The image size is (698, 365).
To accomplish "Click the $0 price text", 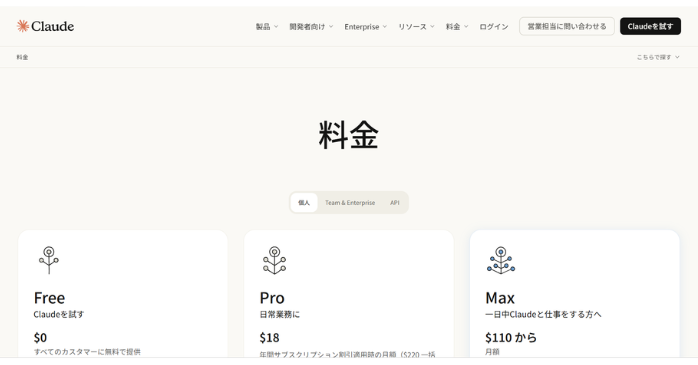I will [40, 337].
